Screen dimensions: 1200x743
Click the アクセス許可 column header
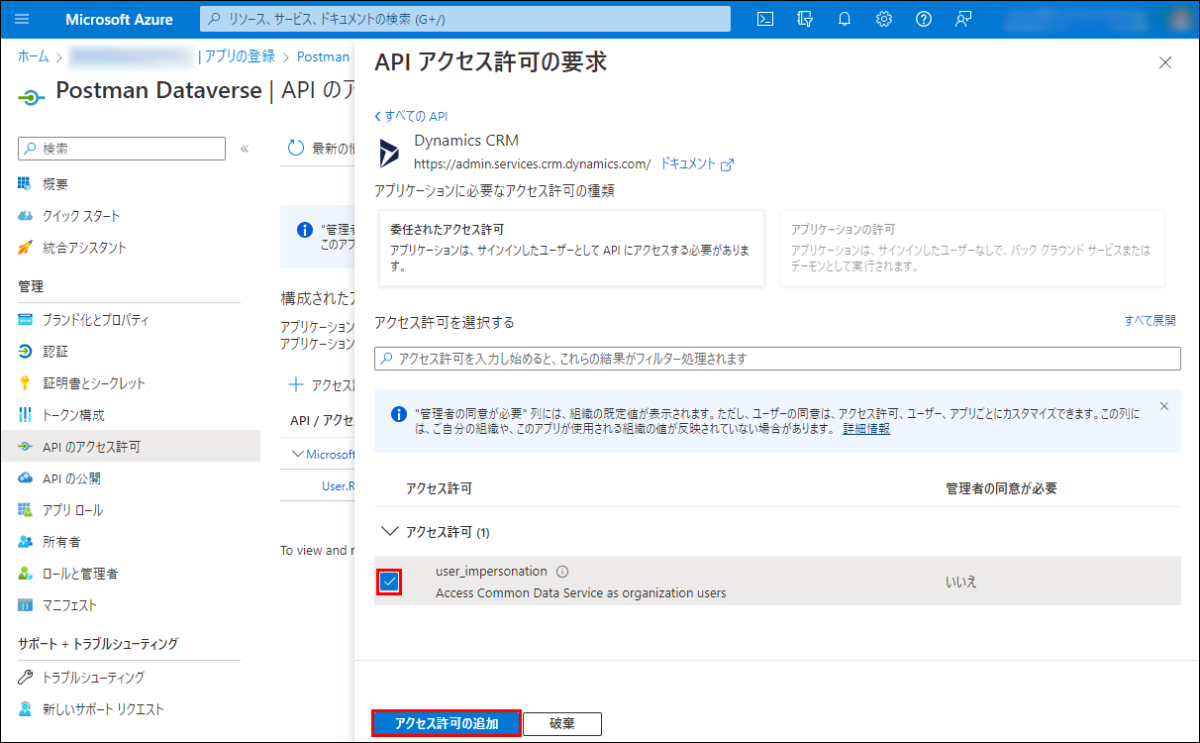pyautogui.click(x=439, y=489)
